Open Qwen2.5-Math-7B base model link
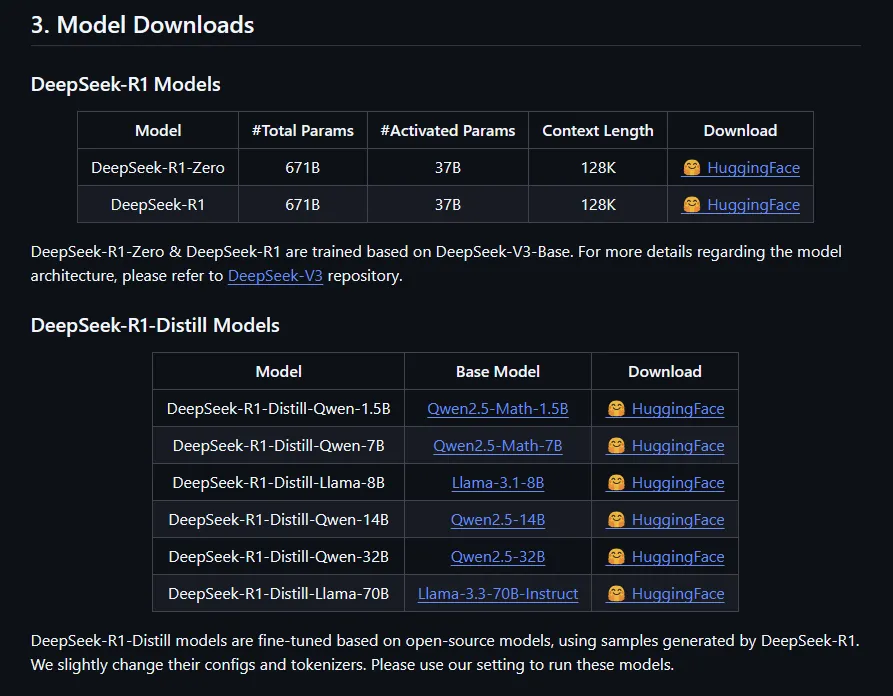 (x=498, y=445)
